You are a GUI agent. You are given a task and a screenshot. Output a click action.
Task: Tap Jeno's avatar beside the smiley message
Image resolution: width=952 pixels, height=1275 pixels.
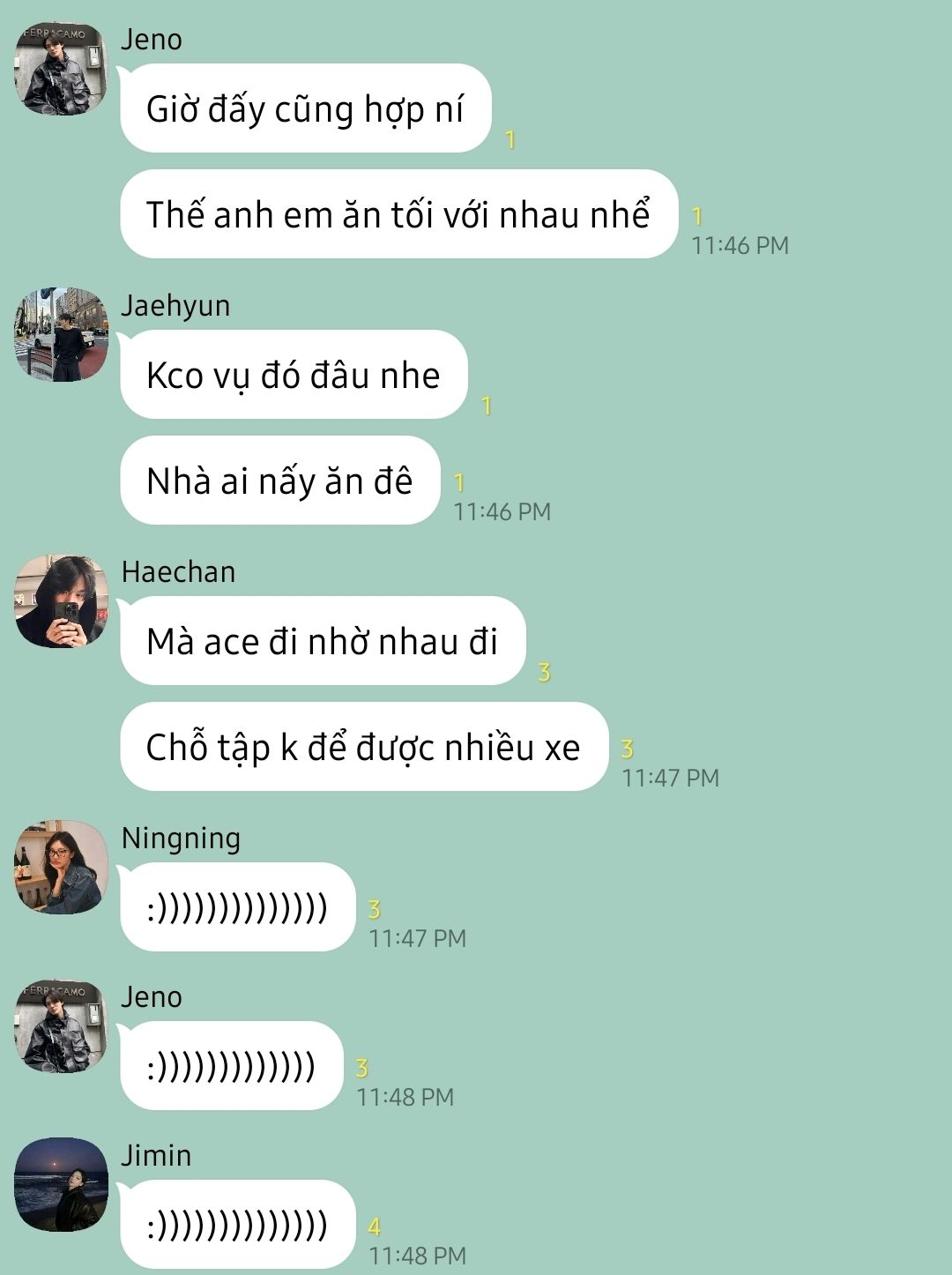(x=61, y=1025)
